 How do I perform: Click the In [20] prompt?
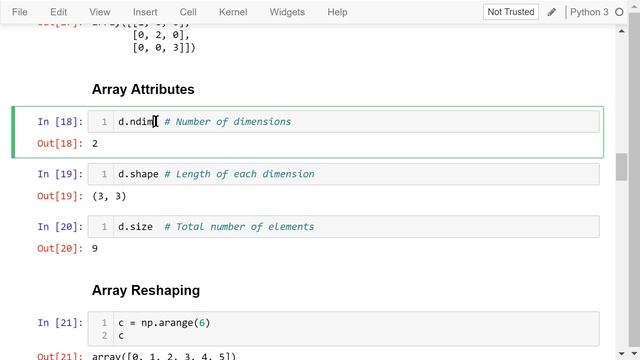coord(60,227)
